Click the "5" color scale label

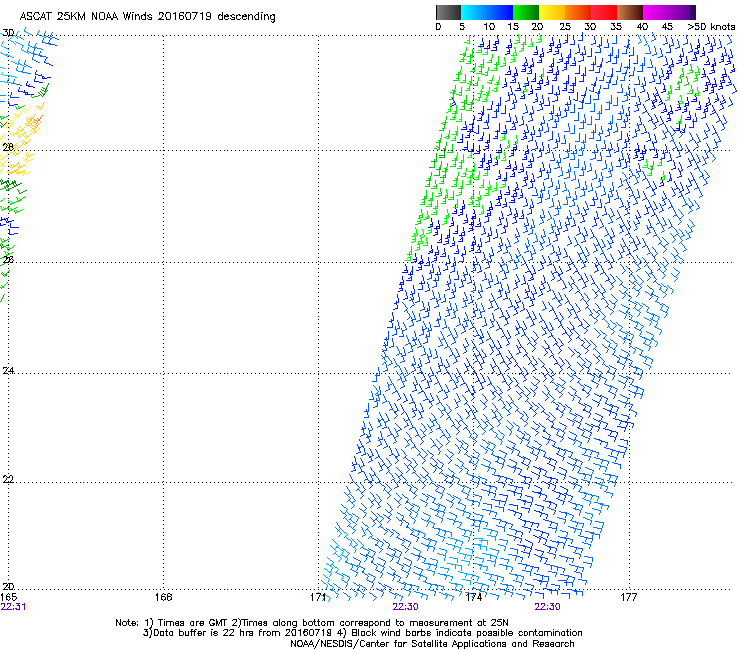tap(462, 27)
